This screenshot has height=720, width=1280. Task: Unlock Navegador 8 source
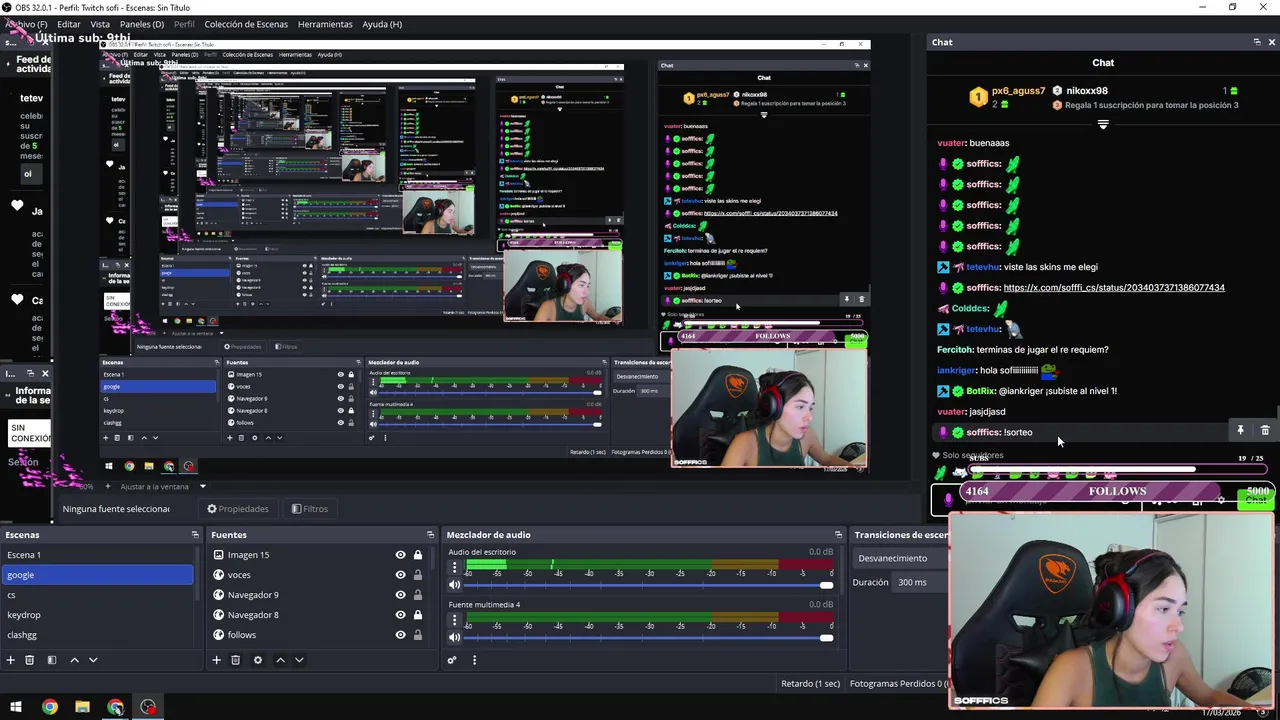418,615
